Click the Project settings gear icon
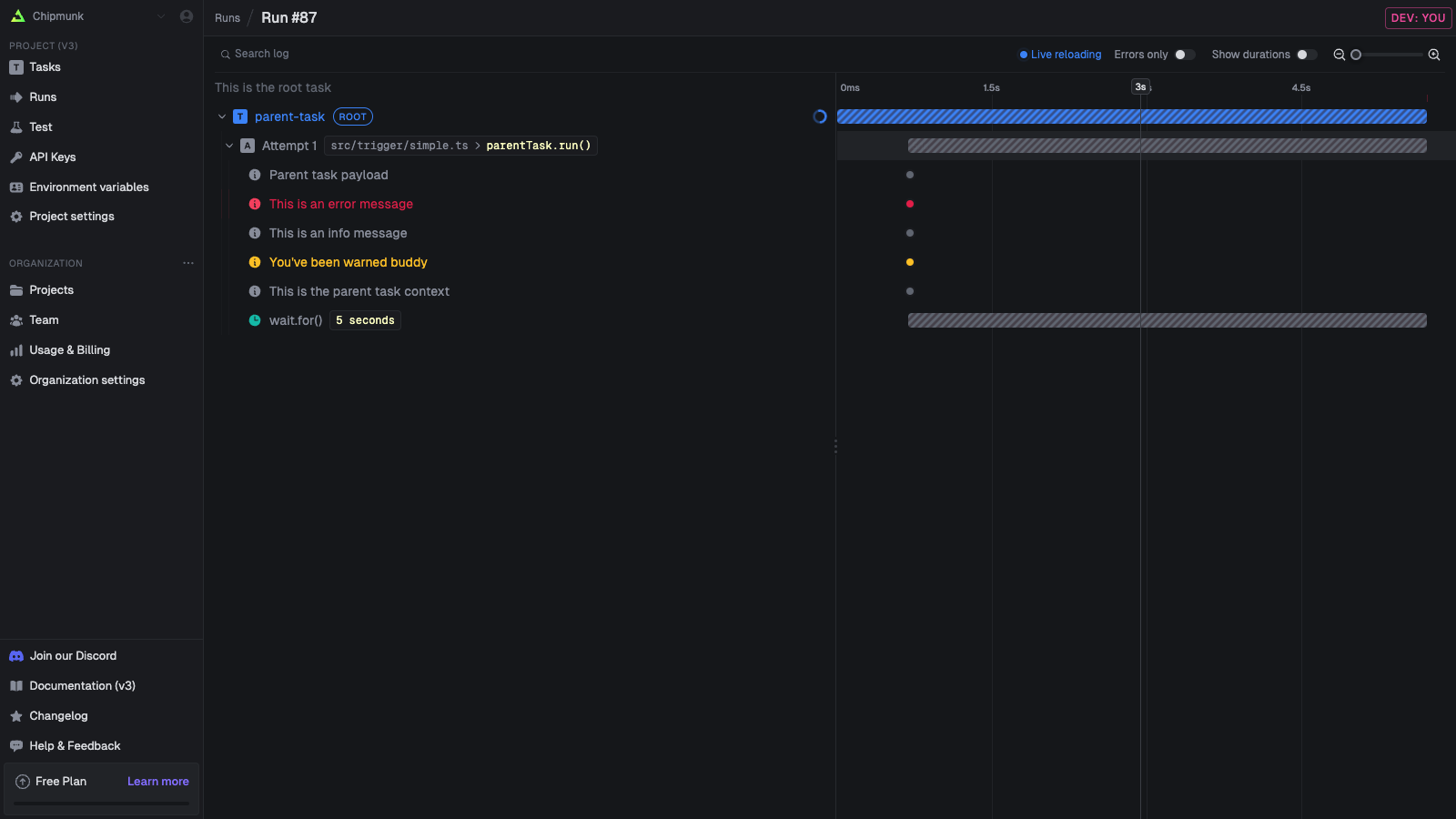Screen dimensions: 1456x819 pos(16,217)
